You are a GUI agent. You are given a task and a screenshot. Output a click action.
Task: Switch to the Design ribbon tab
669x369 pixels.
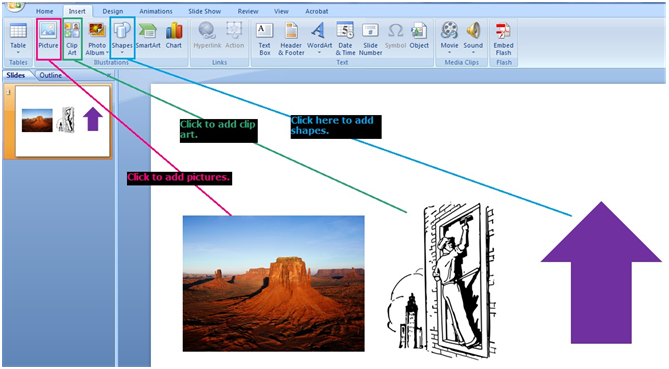113,11
